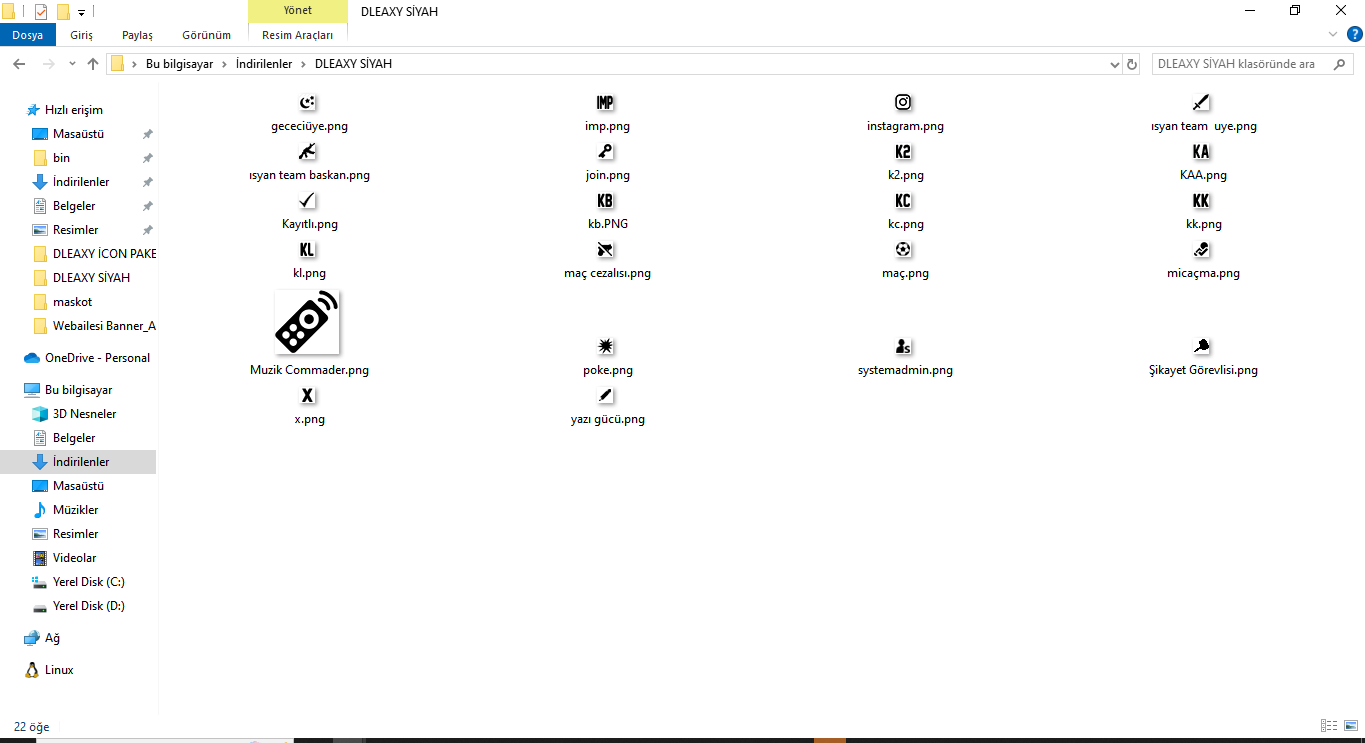Click İndirilenler in the address breadcrumb
Image resolution: width=1365 pixels, height=743 pixels.
click(x=264, y=64)
